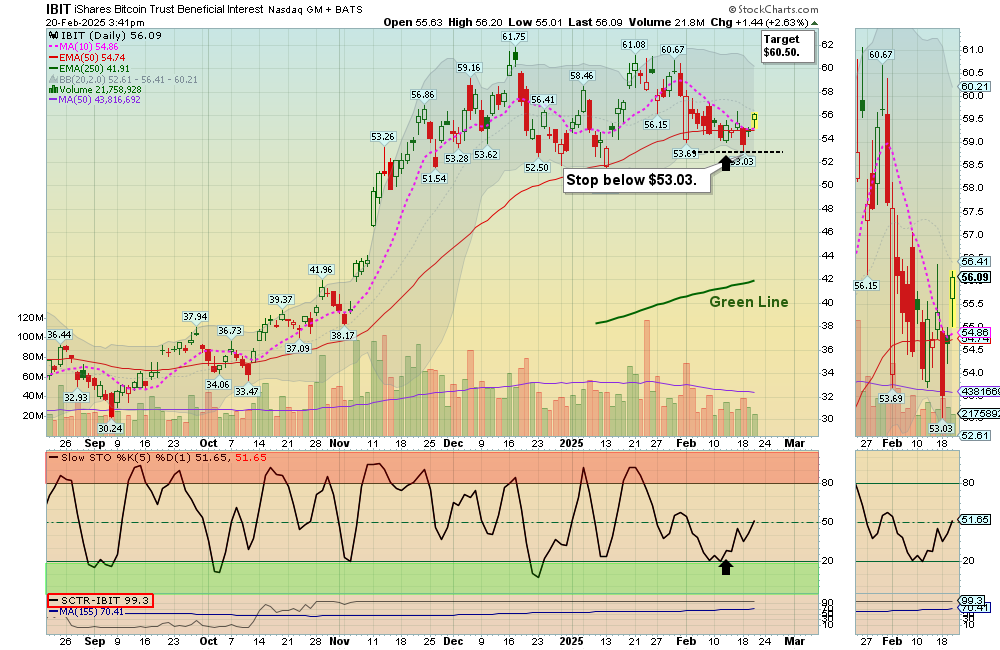Select the 'Last 56.09' header value
This screenshot has height=650, width=1000.
[595, 22]
